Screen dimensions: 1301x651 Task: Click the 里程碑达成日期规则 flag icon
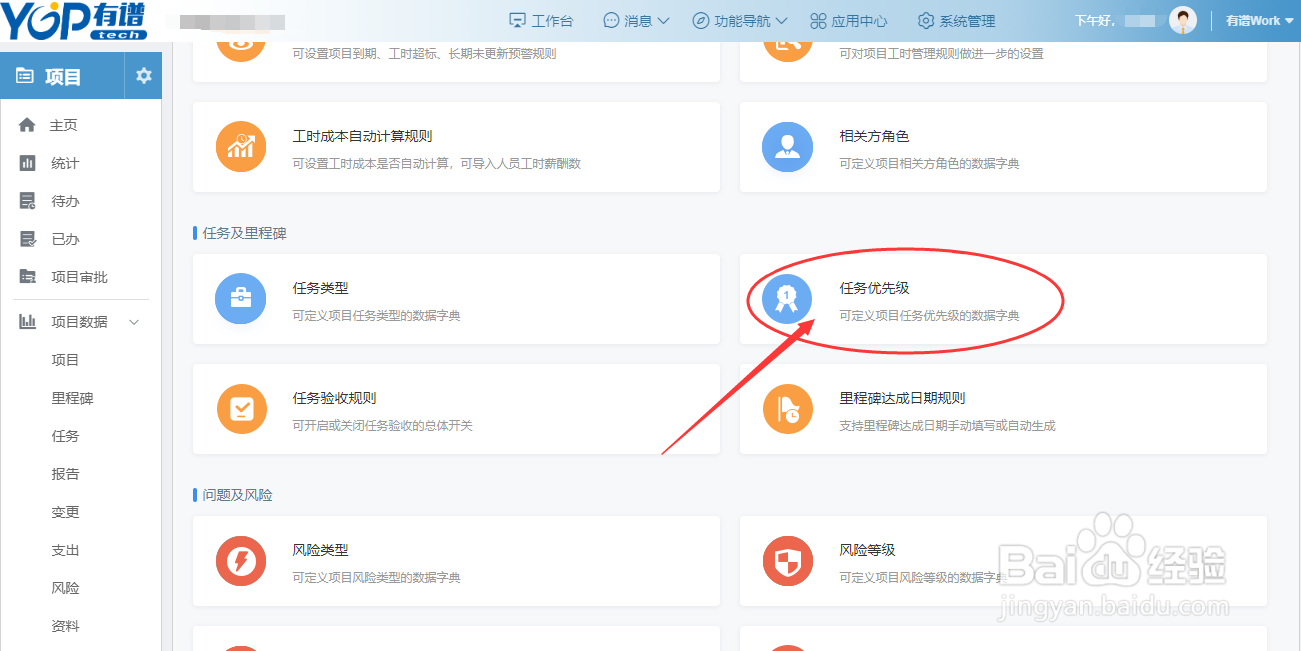pos(787,409)
